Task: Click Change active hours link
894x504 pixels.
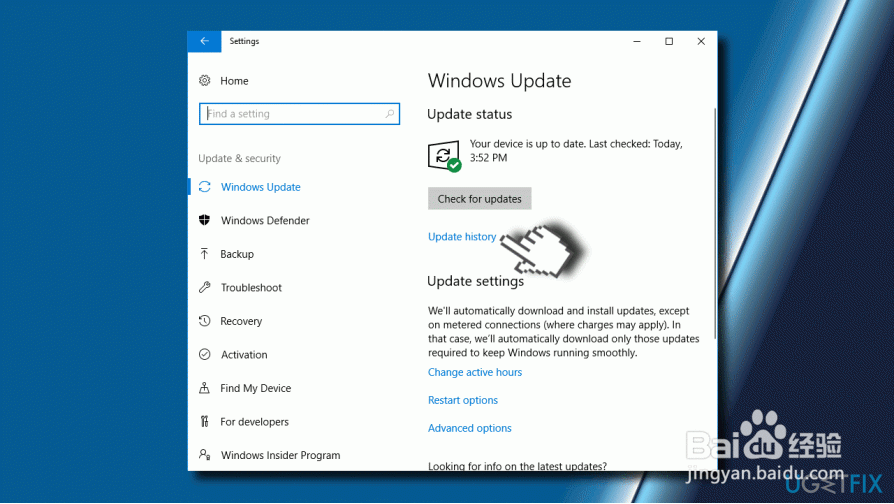Action: pos(475,372)
